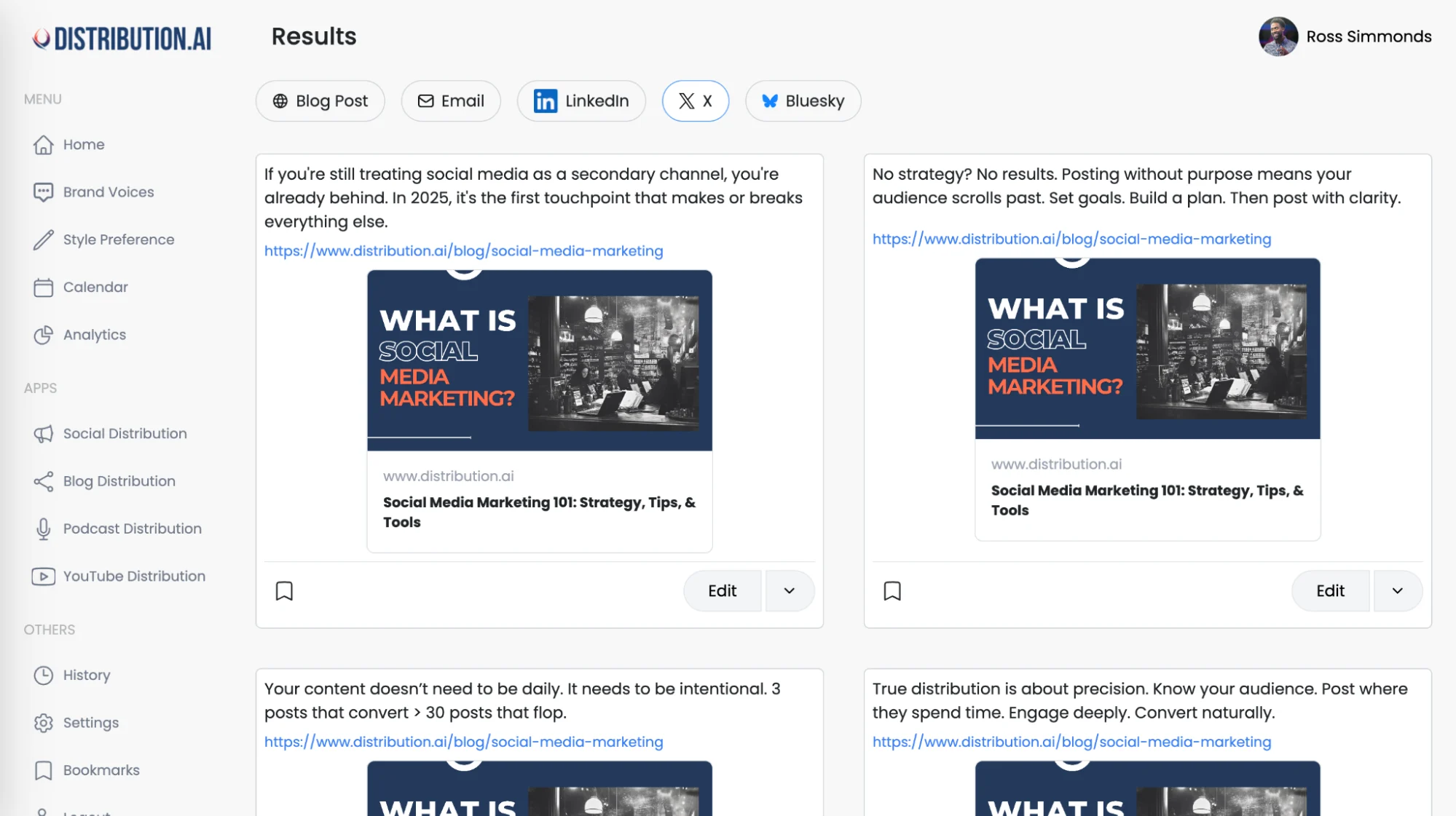Switch to the Bluesky tab
Screen dimensions: 1456x816
(x=803, y=101)
